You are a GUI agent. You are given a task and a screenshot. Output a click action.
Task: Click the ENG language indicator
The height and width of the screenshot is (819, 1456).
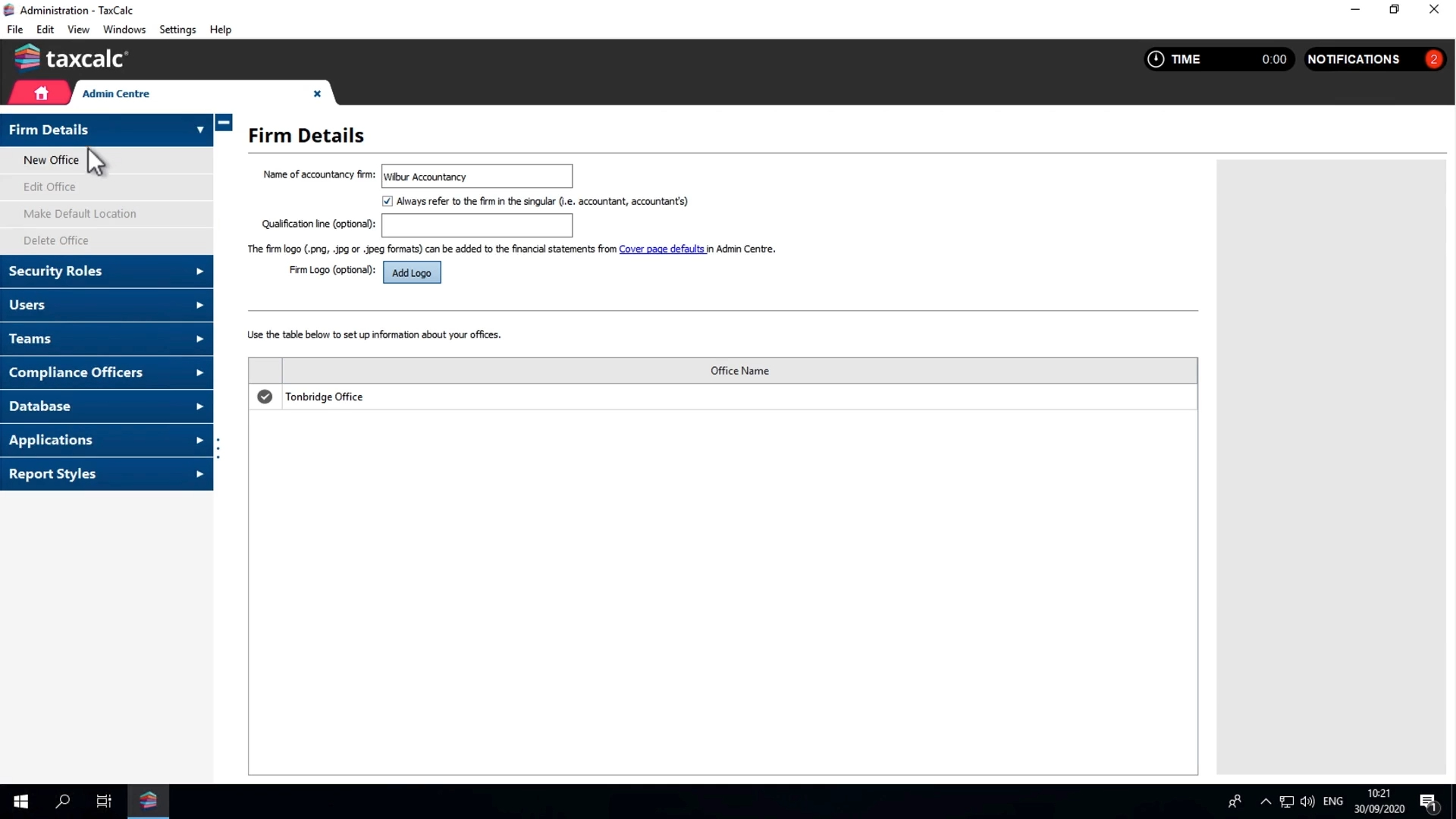tap(1332, 802)
